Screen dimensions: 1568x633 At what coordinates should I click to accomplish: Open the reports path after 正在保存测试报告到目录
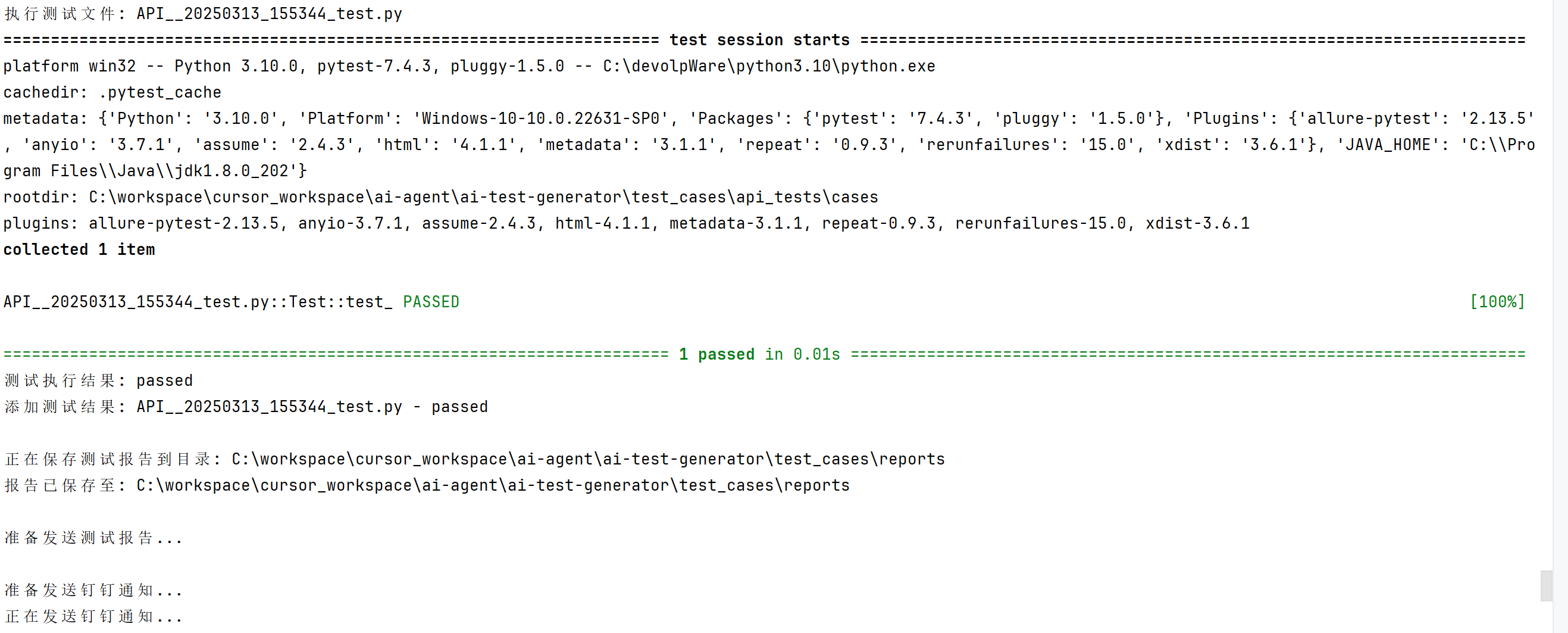pyautogui.click(x=588, y=459)
